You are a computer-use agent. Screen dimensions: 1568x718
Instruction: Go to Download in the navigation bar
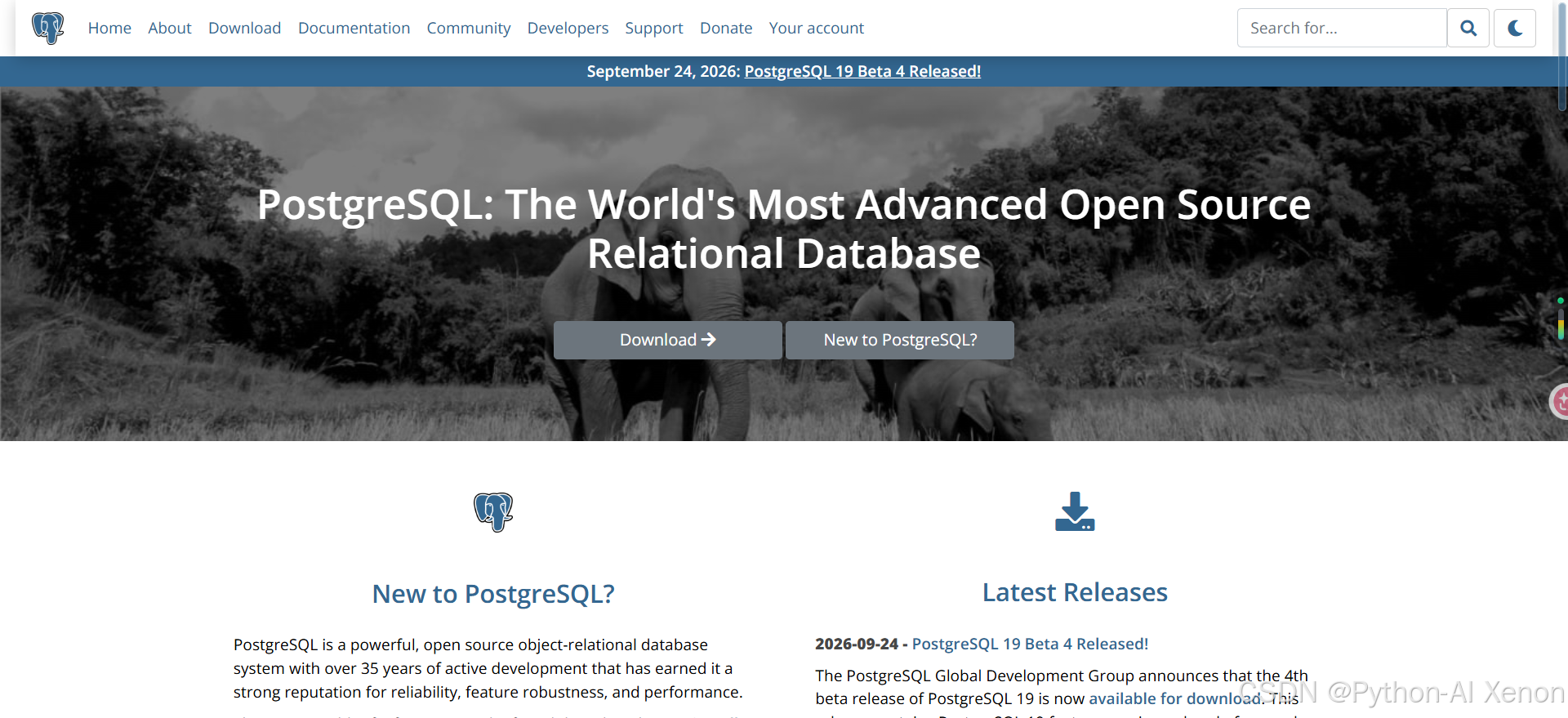[x=244, y=28]
